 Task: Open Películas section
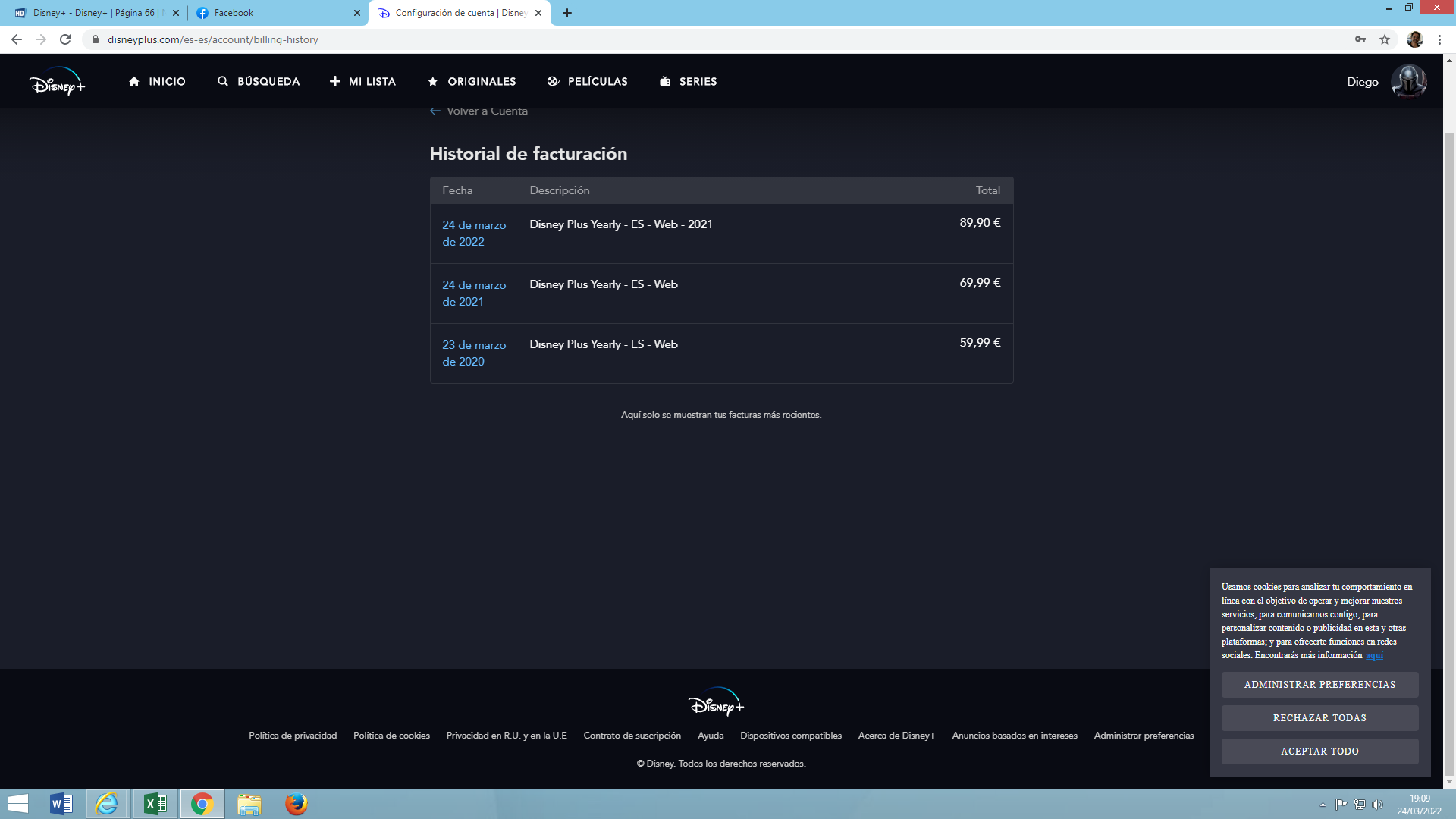click(588, 81)
